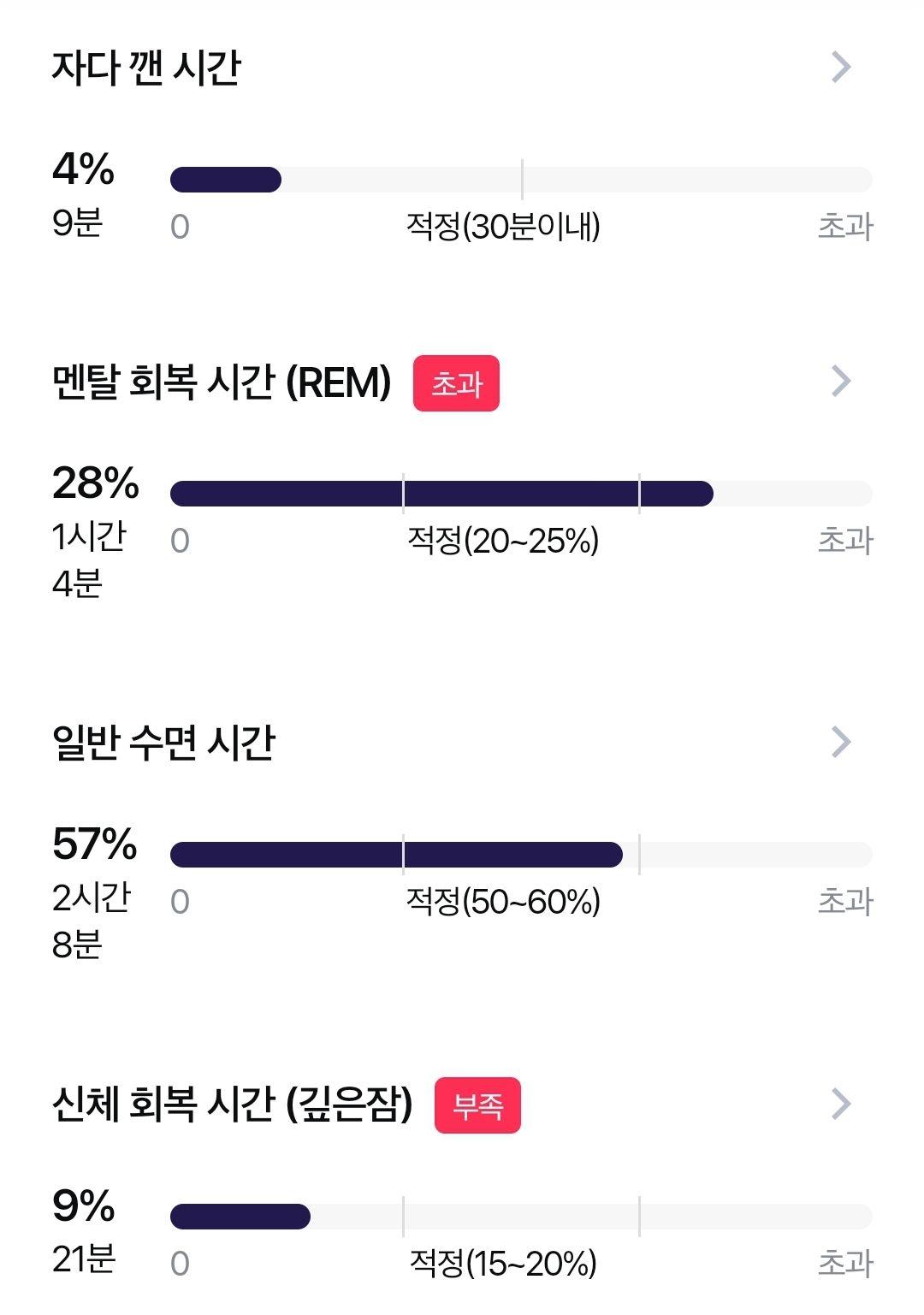
Task: Tap the 9% deep sleep value
Action: tap(83, 1205)
